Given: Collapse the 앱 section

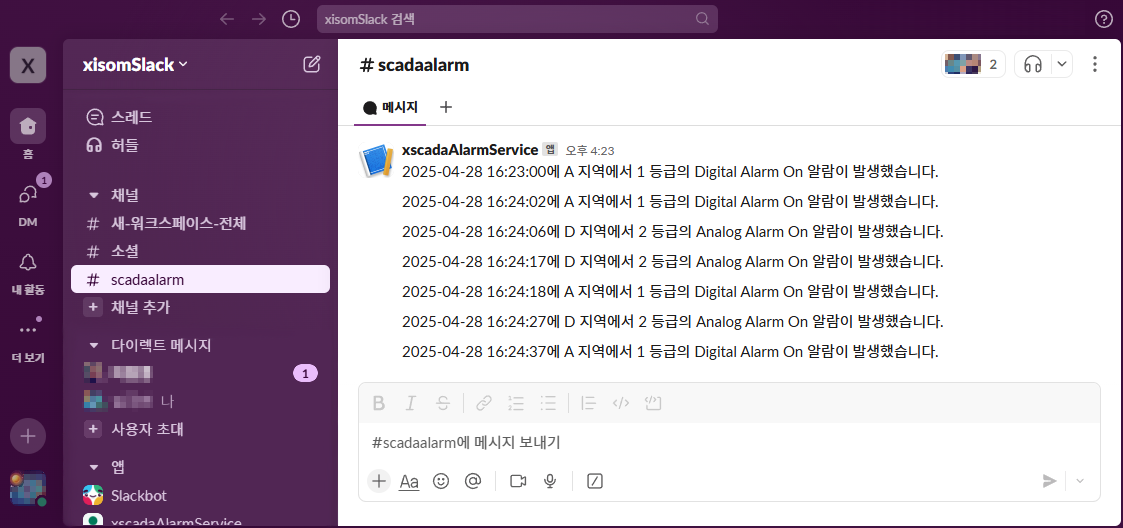Looking at the screenshot, I should (93, 467).
